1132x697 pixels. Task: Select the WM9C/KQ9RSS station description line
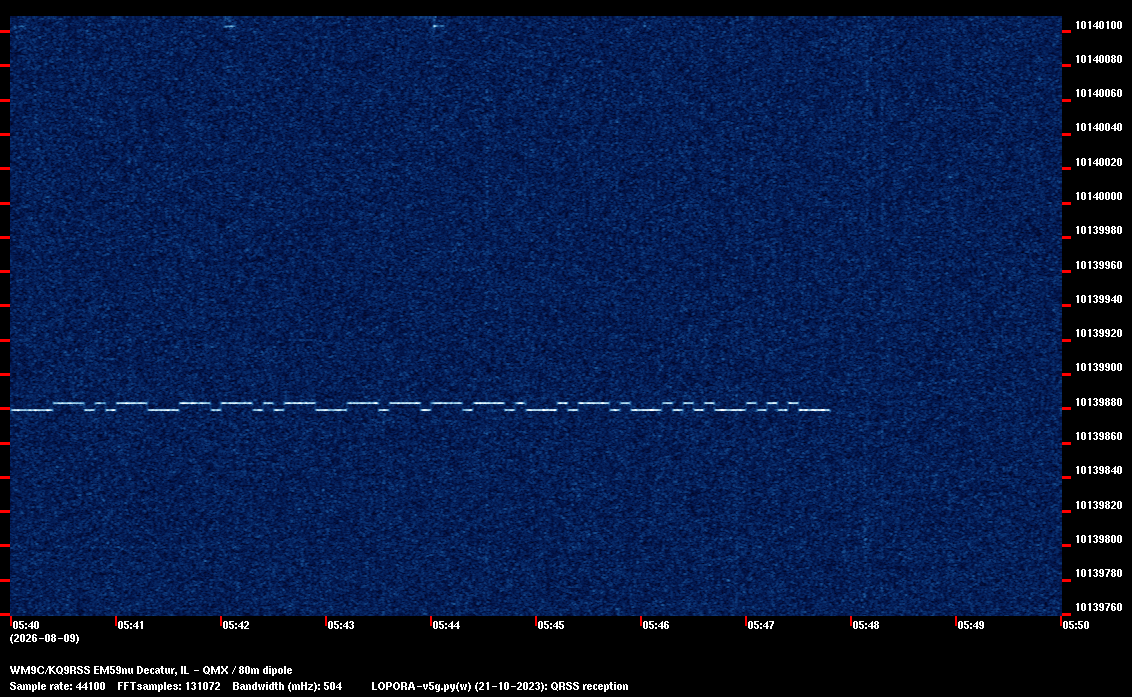[151, 670]
